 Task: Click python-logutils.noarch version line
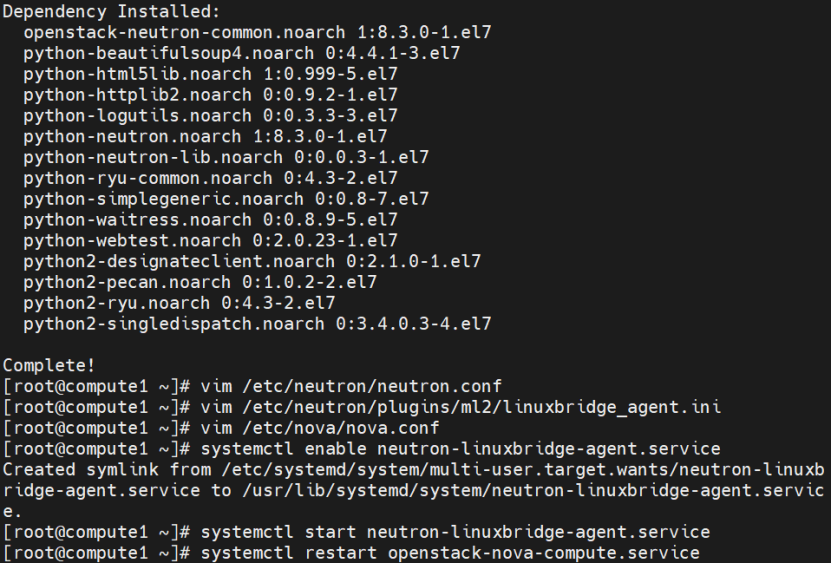coord(210,116)
